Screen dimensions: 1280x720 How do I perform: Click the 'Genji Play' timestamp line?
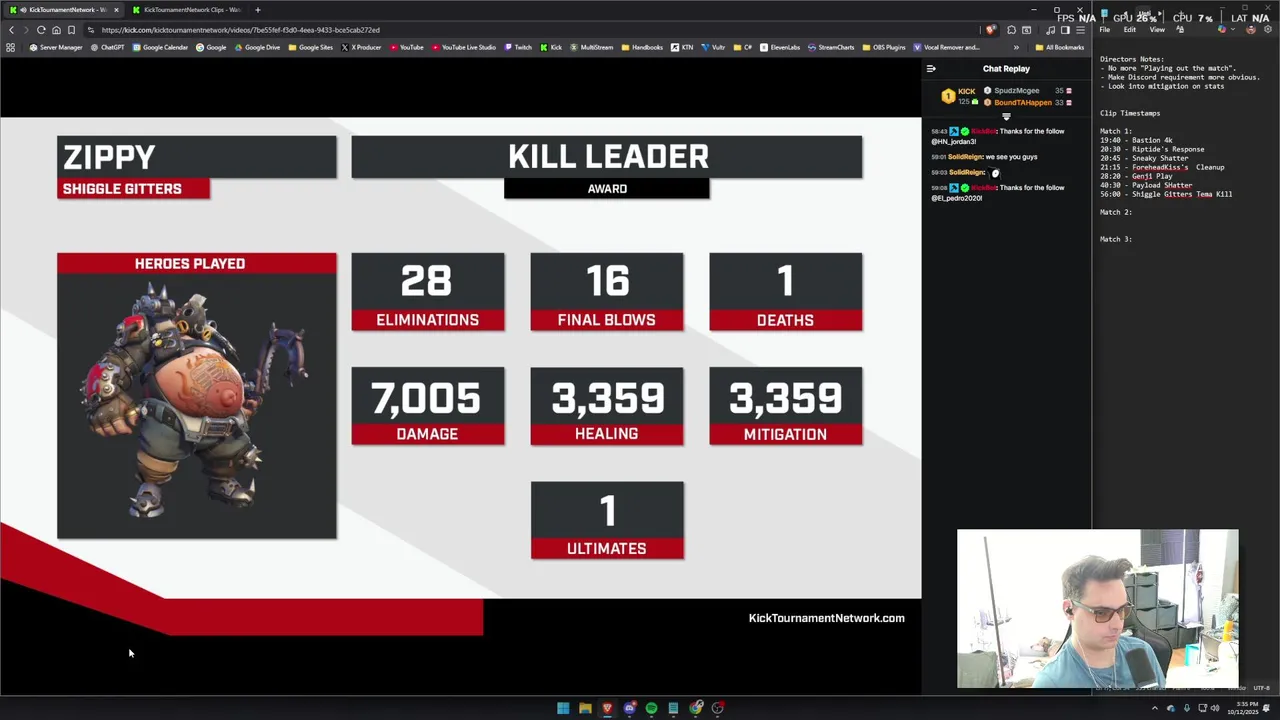pyautogui.click(x=1136, y=177)
